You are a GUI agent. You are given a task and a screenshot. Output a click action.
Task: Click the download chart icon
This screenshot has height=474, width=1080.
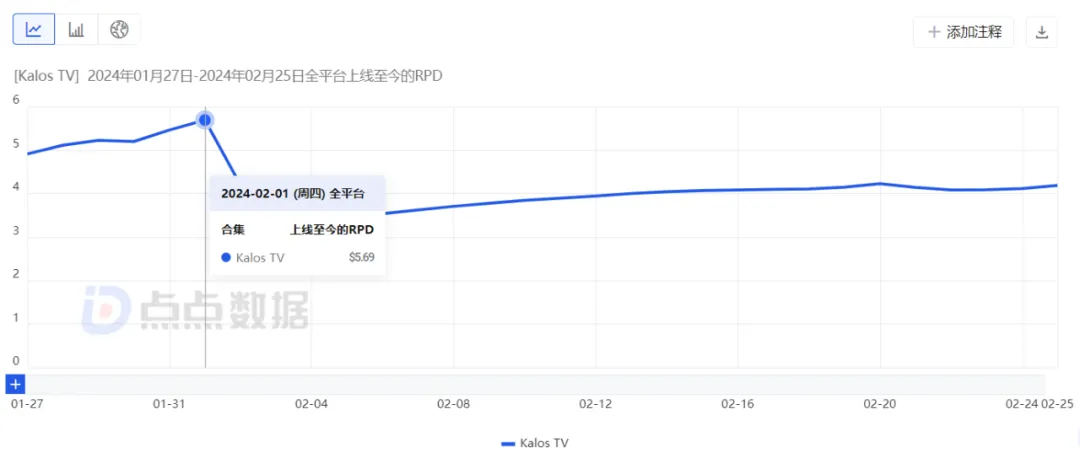pyautogui.click(x=1041, y=32)
